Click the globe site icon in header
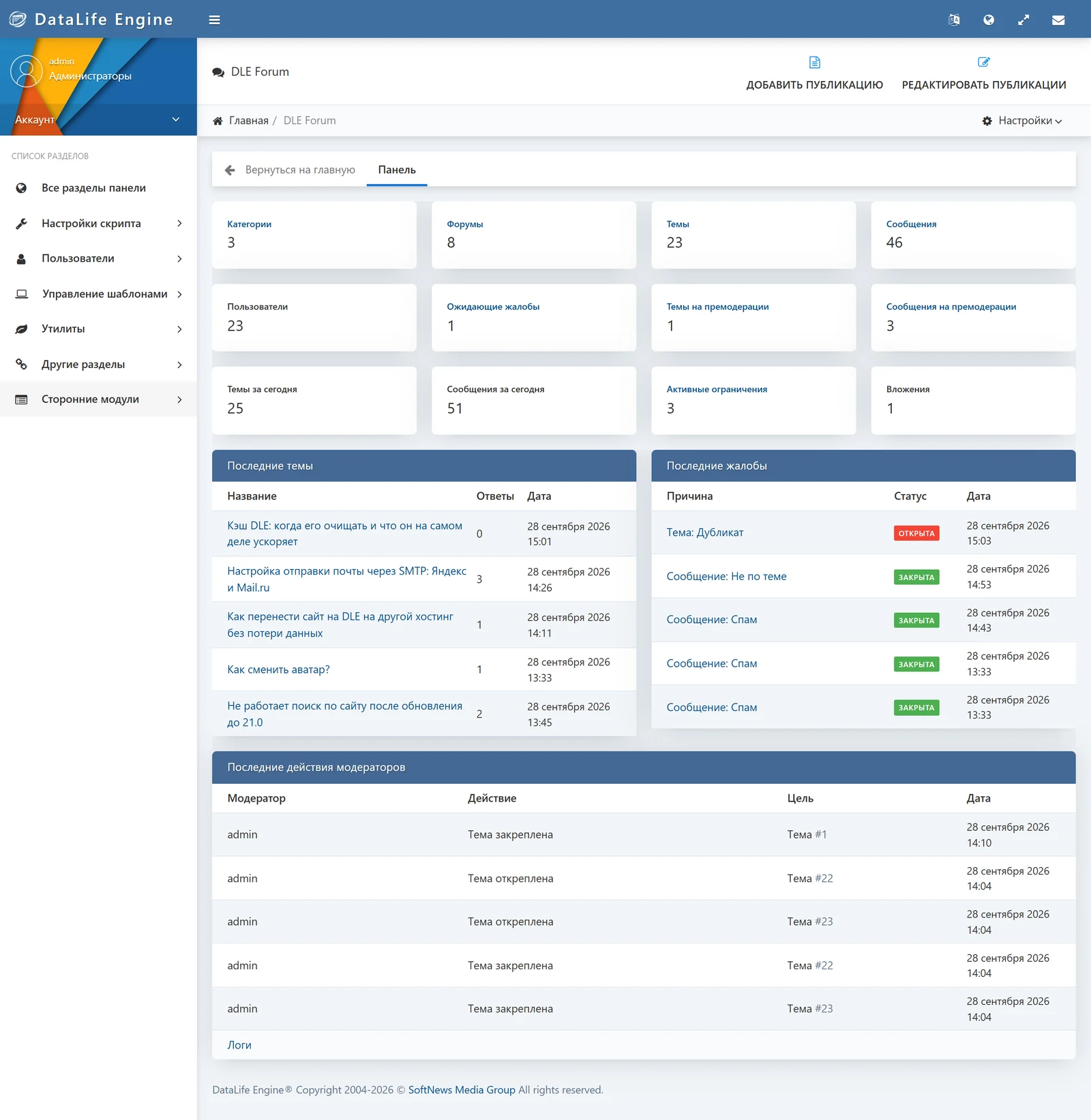Screen dimensions: 1091x1120 coord(989,20)
